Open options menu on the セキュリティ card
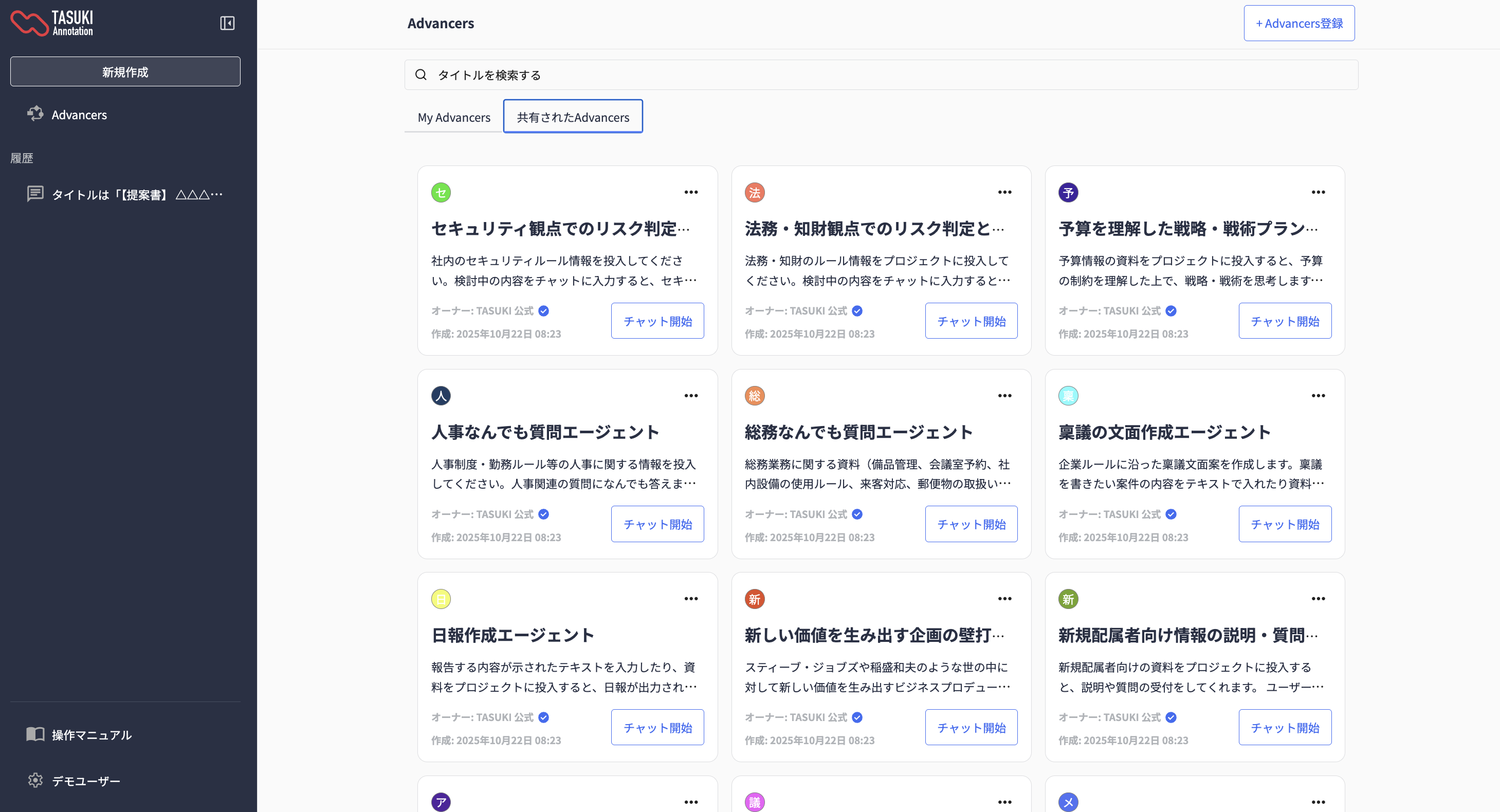Viewport: 1500px width, 812px height. click(x=690, y=192)
